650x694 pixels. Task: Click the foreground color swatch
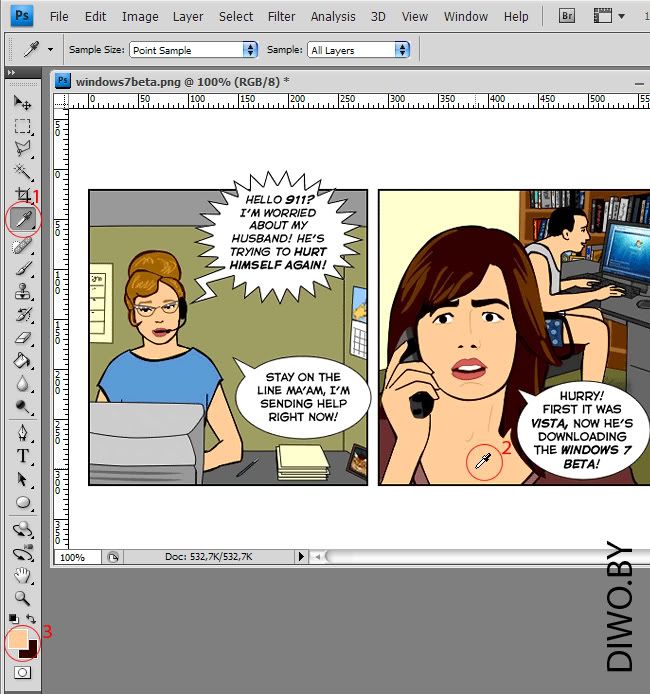[x=17, y=639]
